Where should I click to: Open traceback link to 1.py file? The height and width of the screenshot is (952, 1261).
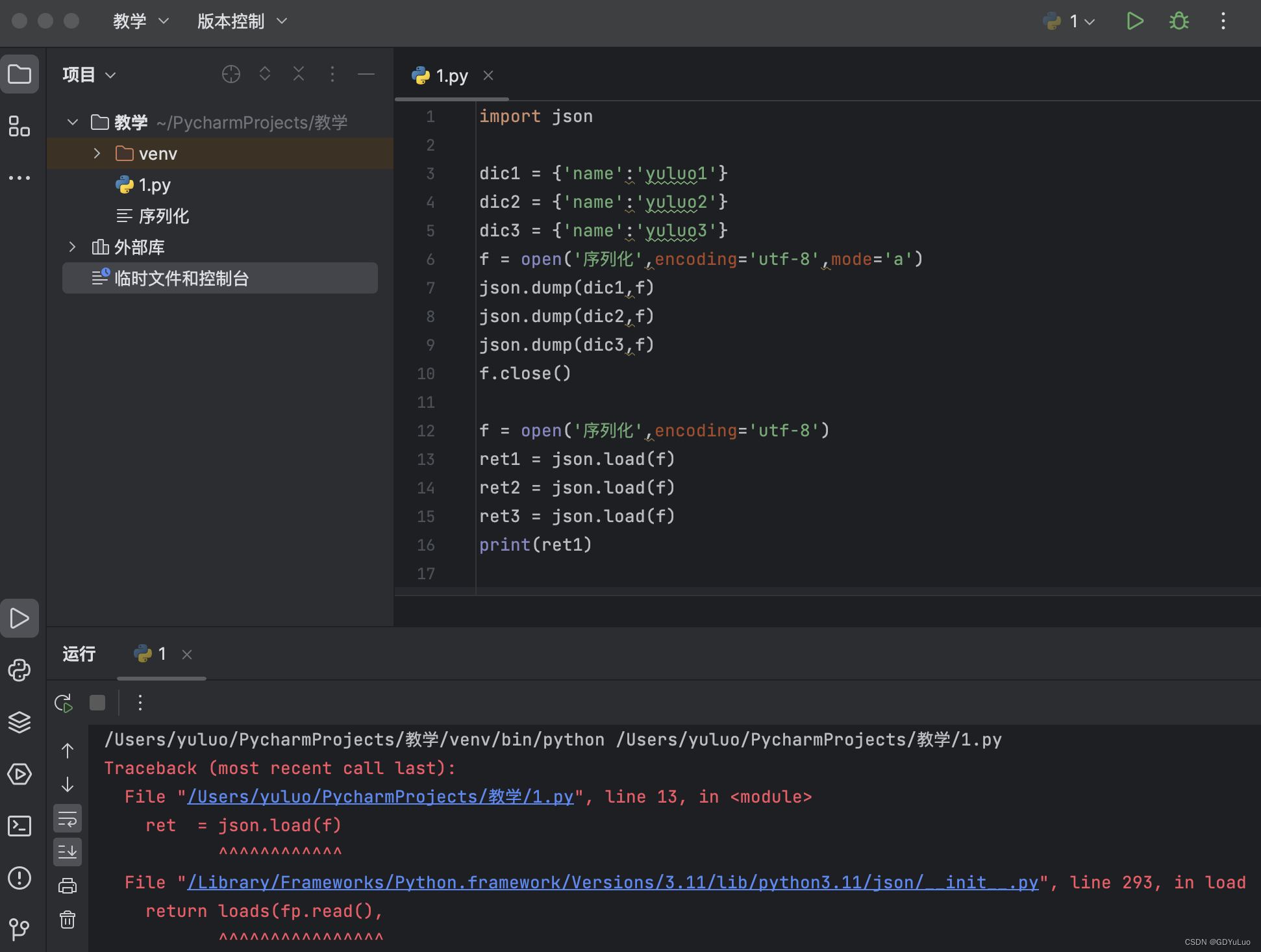[380, 797]
